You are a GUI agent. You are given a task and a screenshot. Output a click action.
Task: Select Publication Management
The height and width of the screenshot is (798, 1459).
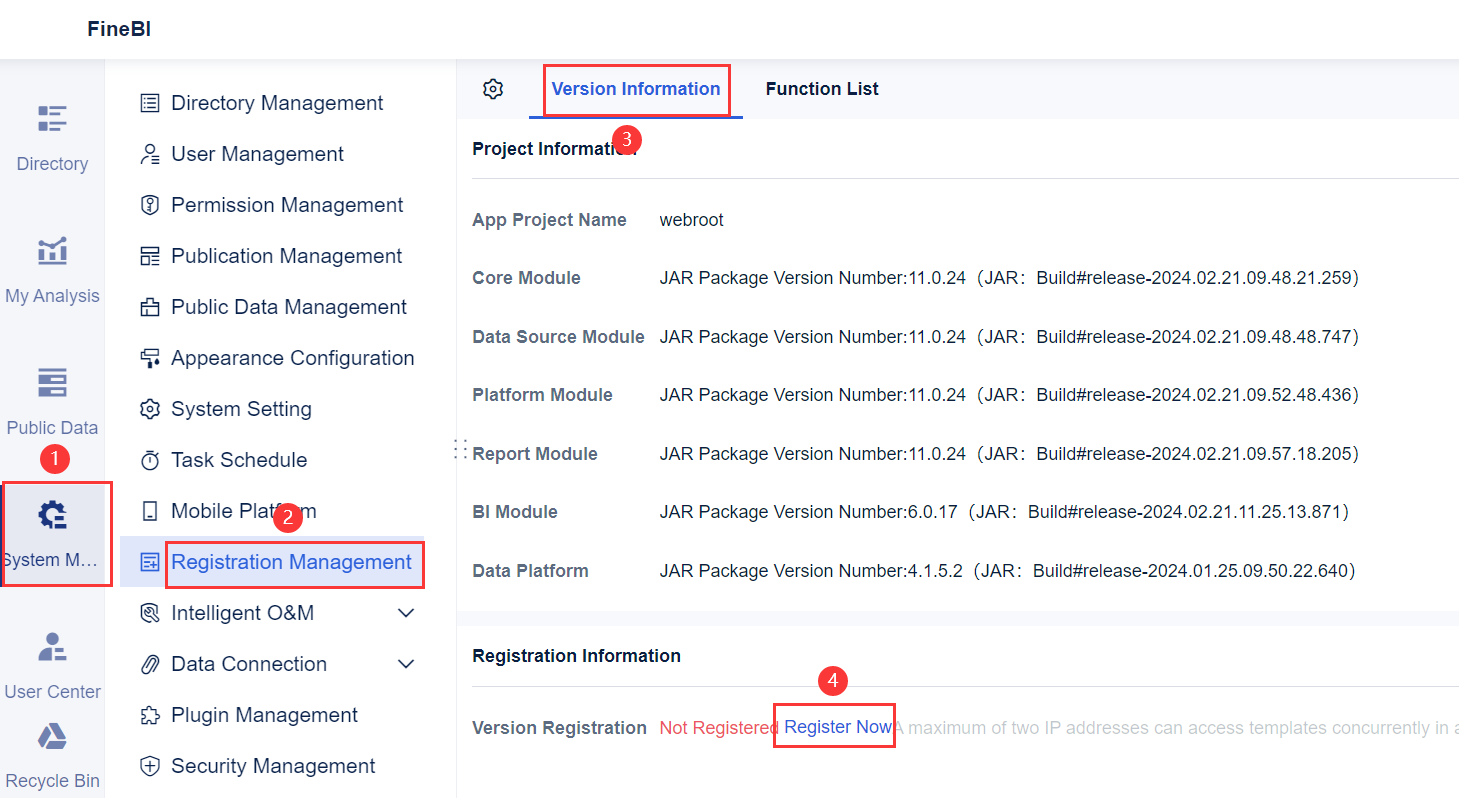tap(282, 255)
